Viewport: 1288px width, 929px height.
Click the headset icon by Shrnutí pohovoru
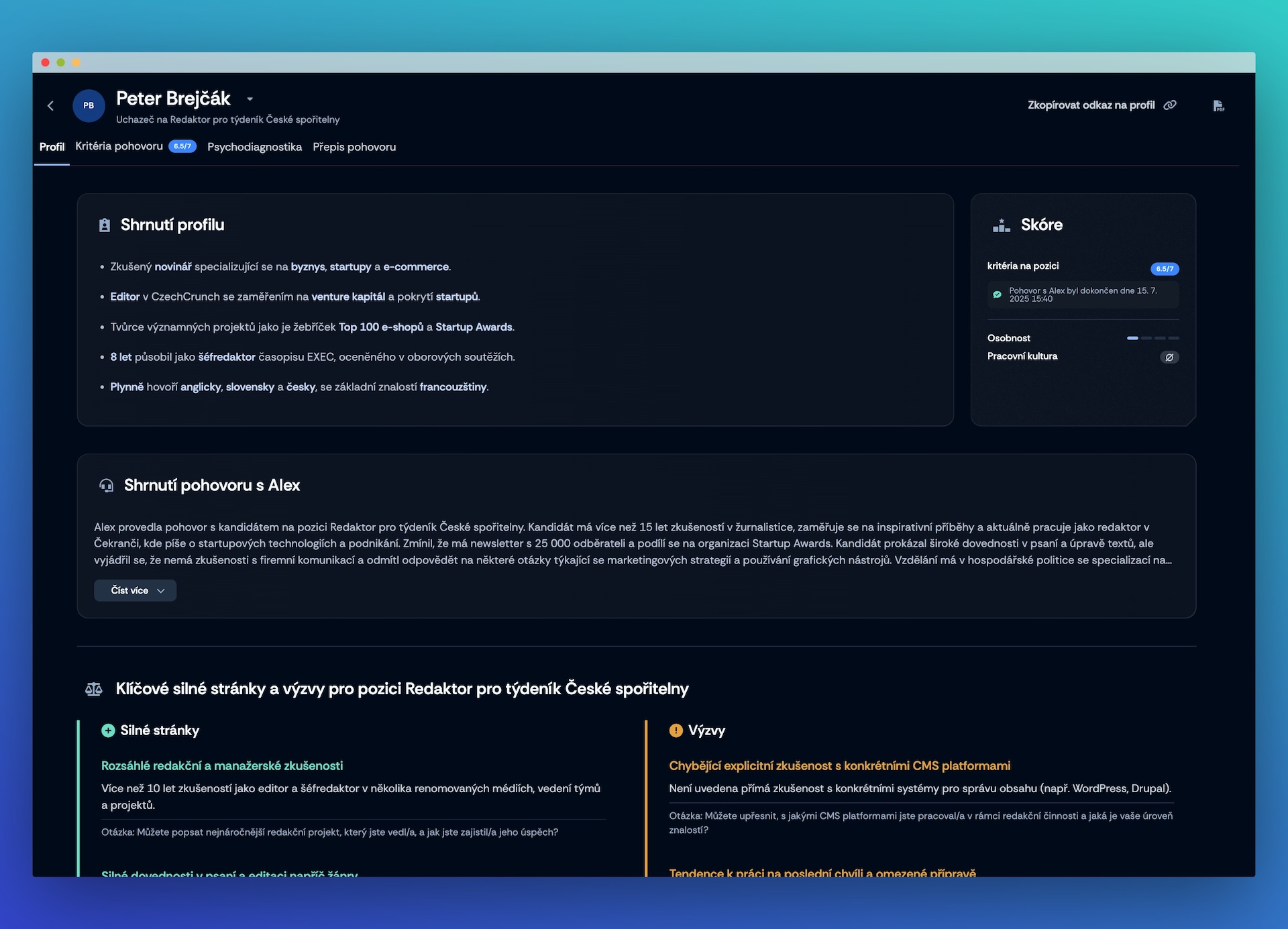click(106, 486)
